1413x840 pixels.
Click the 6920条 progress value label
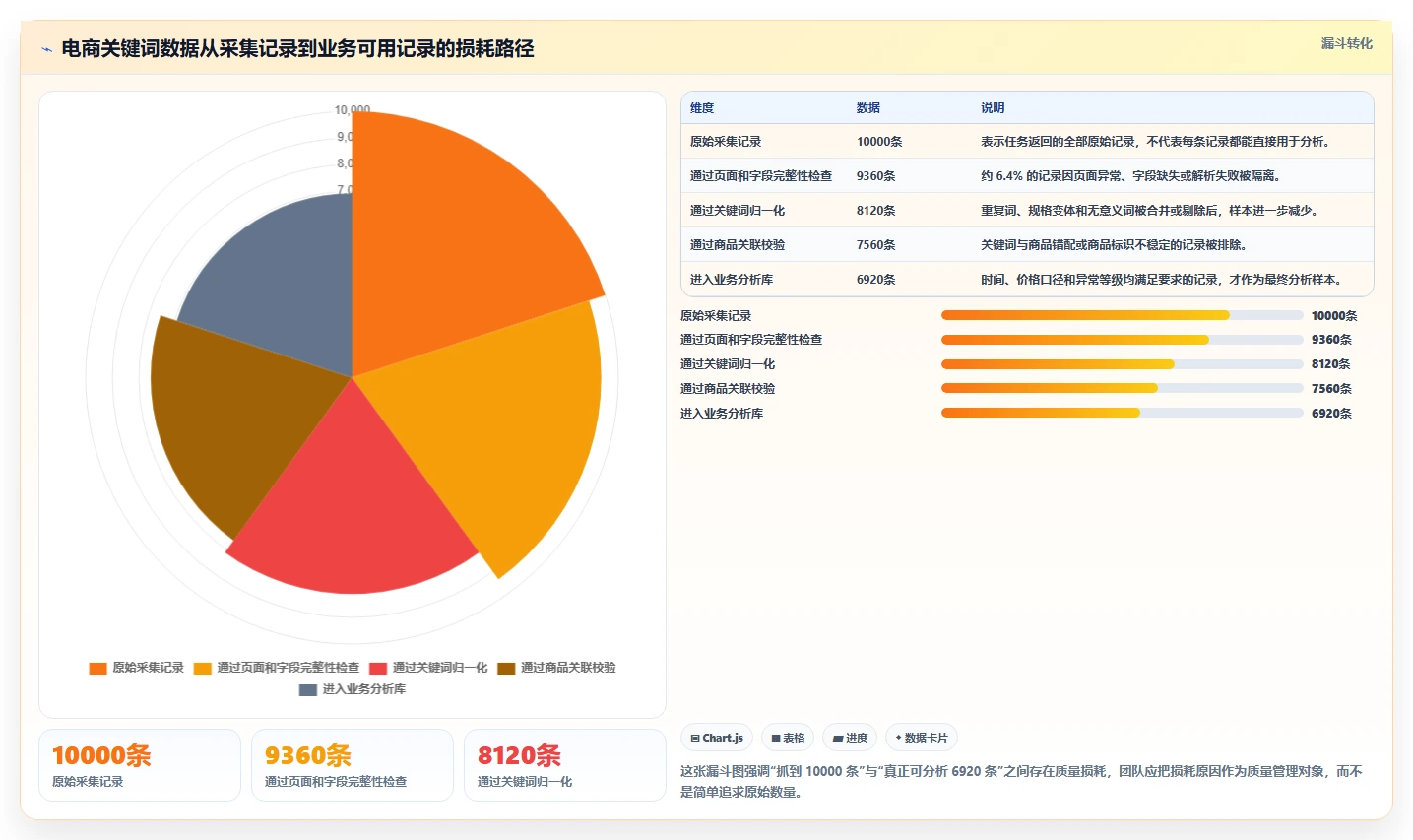[x=1331, y=414]
